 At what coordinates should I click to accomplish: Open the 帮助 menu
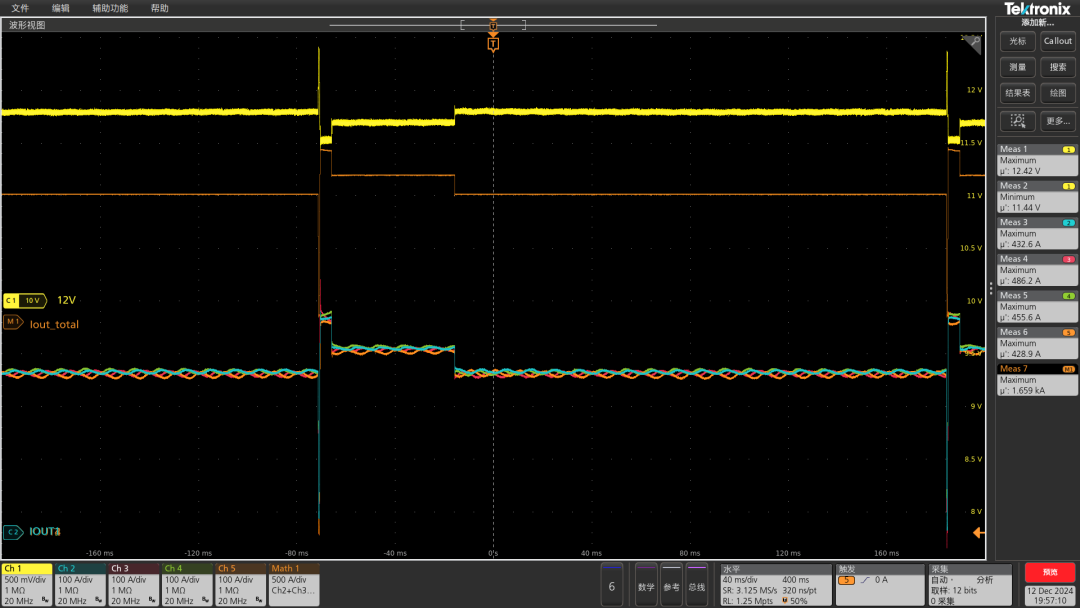coord(159,8)
